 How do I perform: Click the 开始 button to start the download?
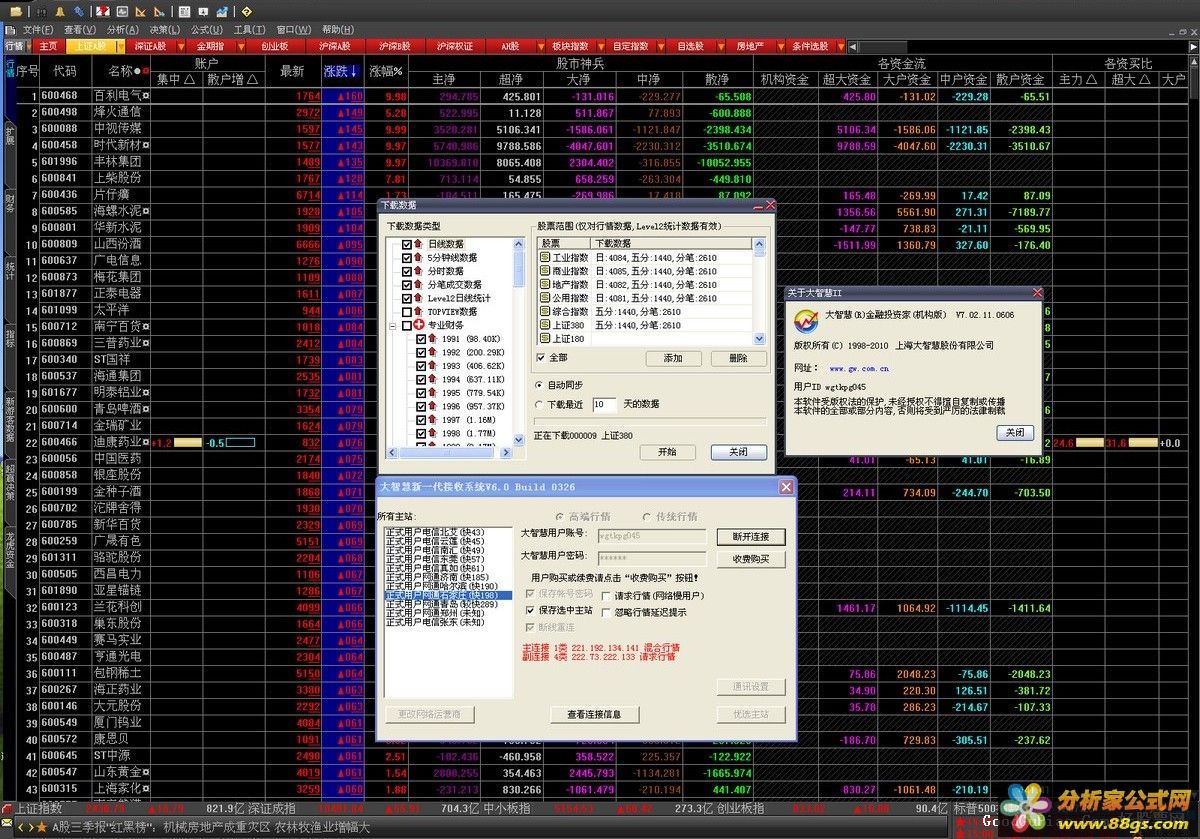pos(668,452)
